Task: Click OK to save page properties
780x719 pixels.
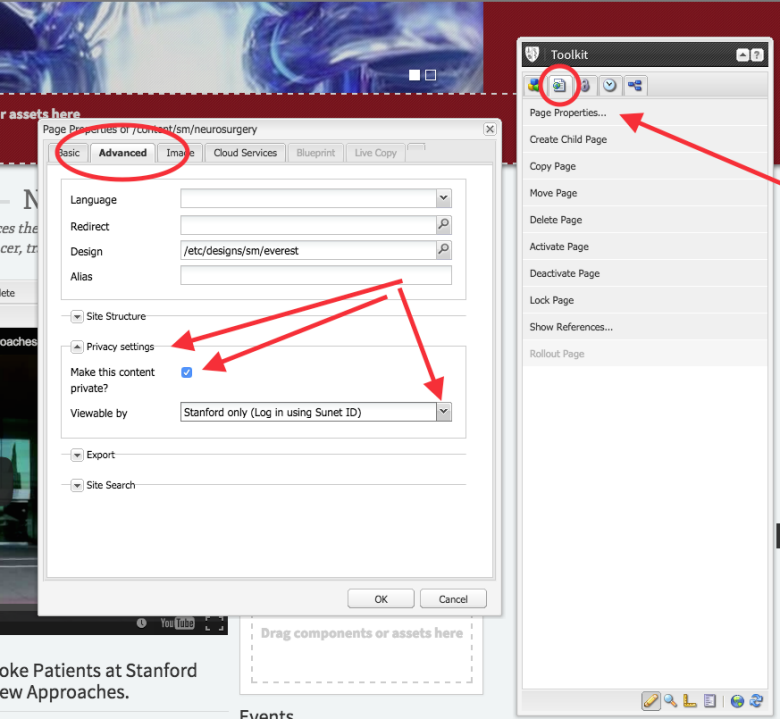Action: (x=381, y=599)
